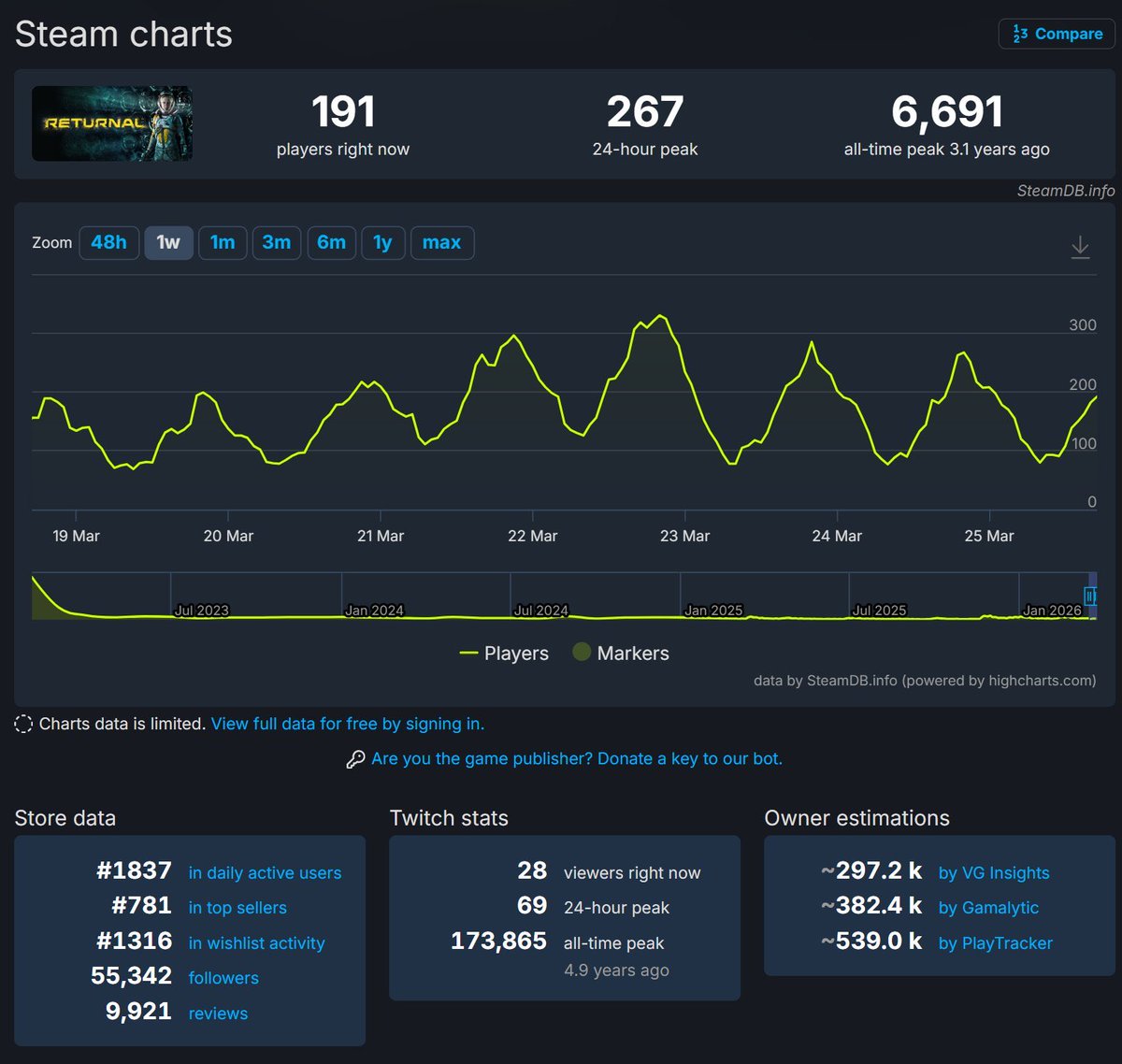Set chart zoom to 6m
The image size is (1122, 1064).
[x=331, y=243]
